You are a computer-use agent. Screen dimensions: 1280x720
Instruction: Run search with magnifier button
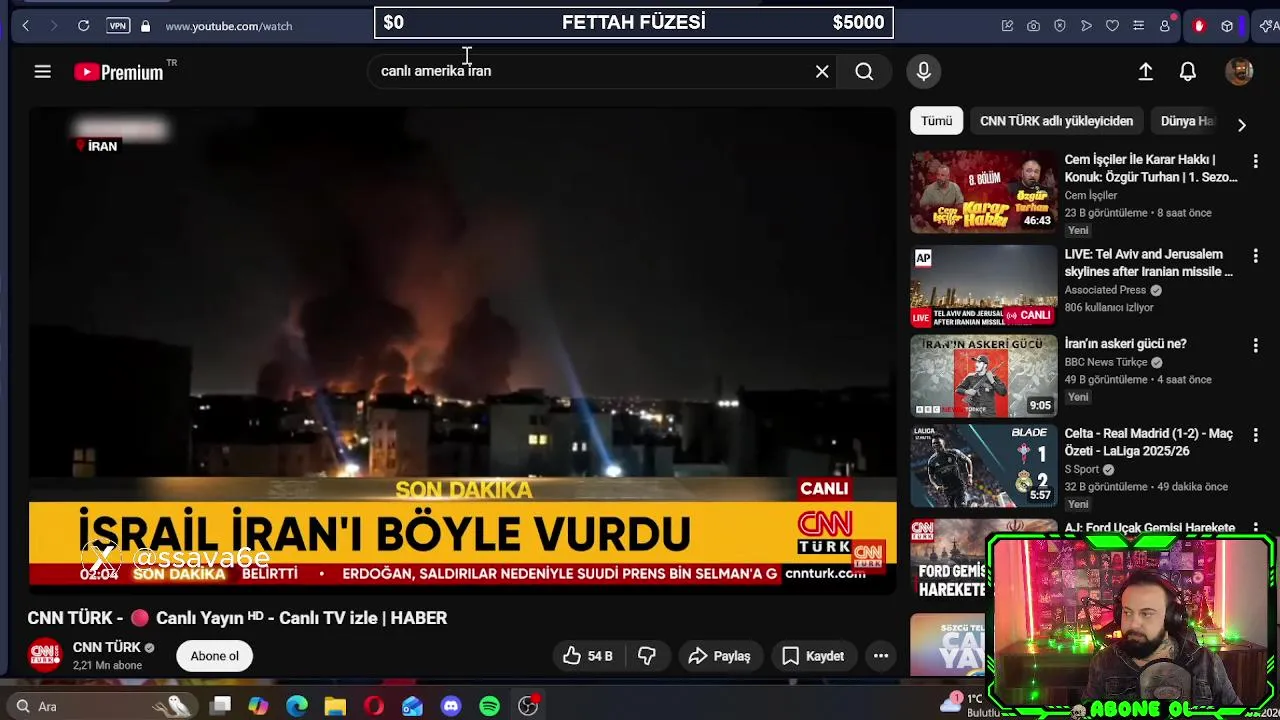point(864,71)
